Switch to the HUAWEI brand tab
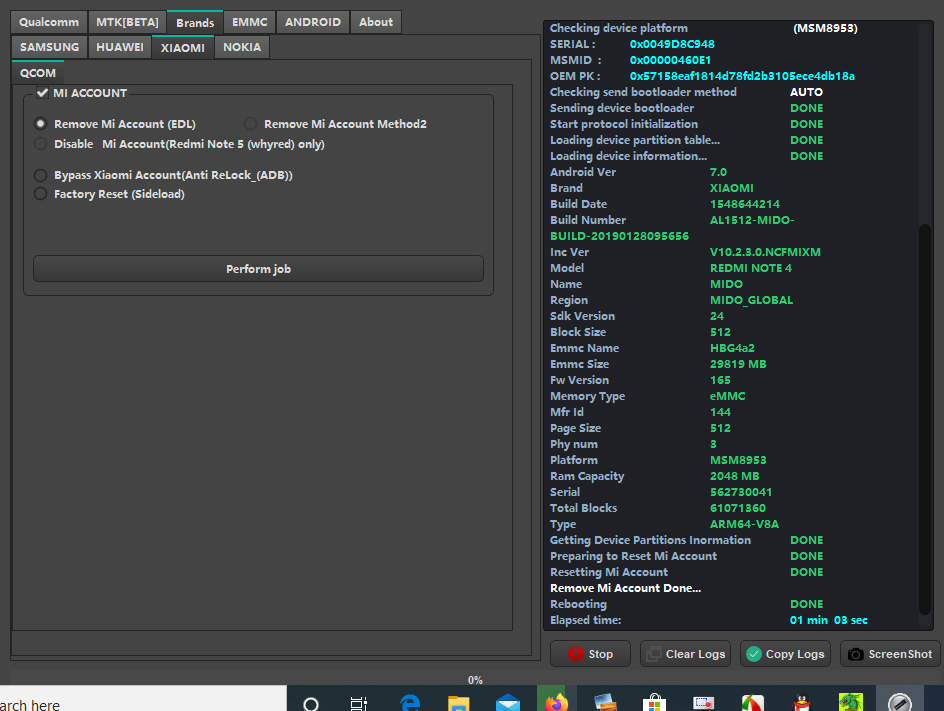Screen dimensions: 944x711 [x=120, y=47]
